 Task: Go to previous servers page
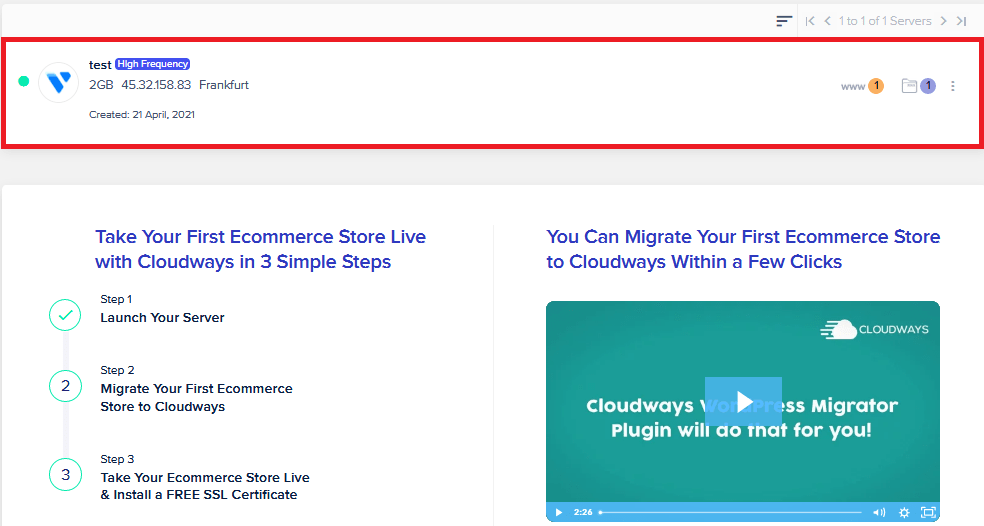pyautogui.click(x=828, y=21)
